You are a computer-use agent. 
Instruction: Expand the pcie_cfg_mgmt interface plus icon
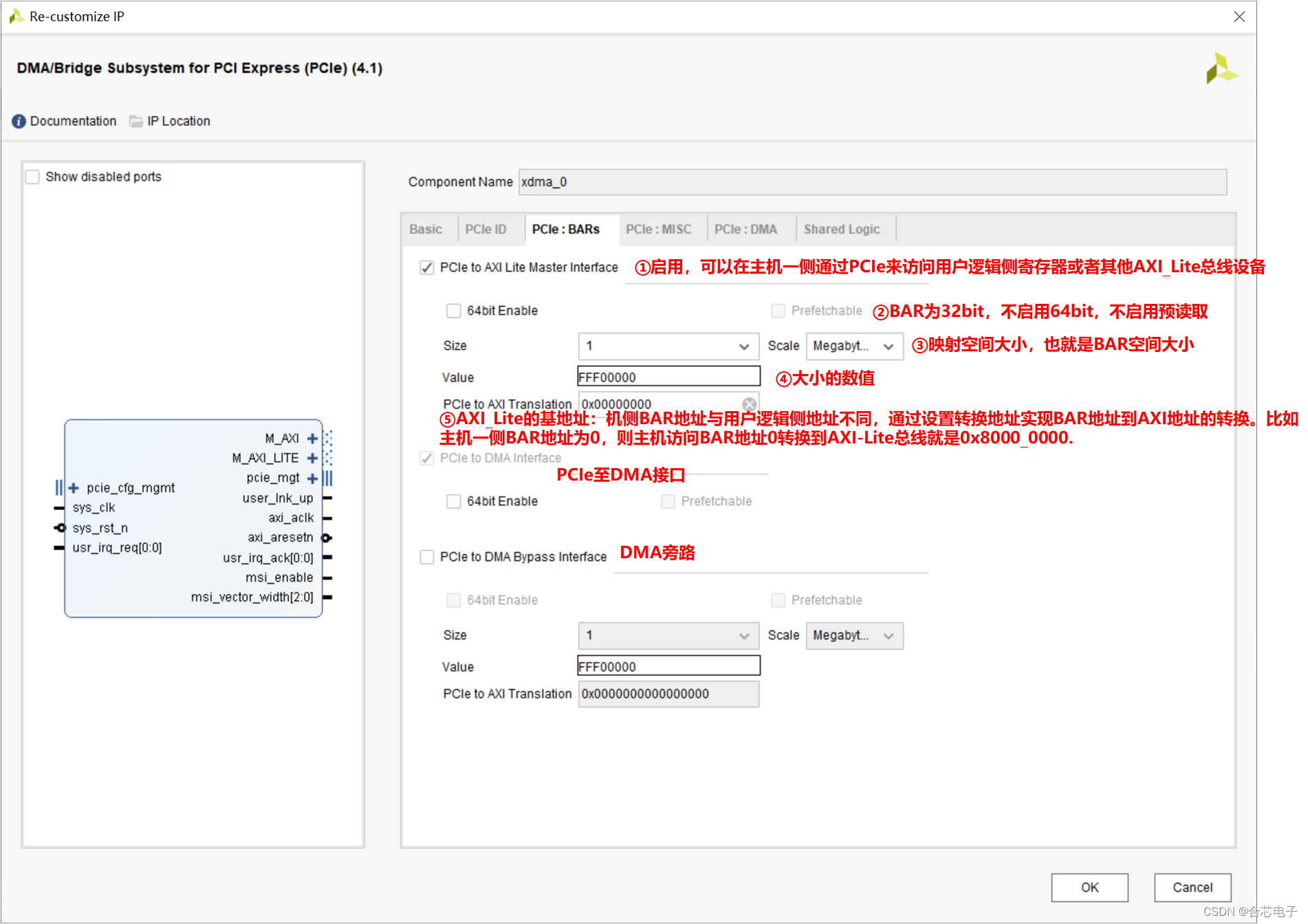tap(74, 487)
